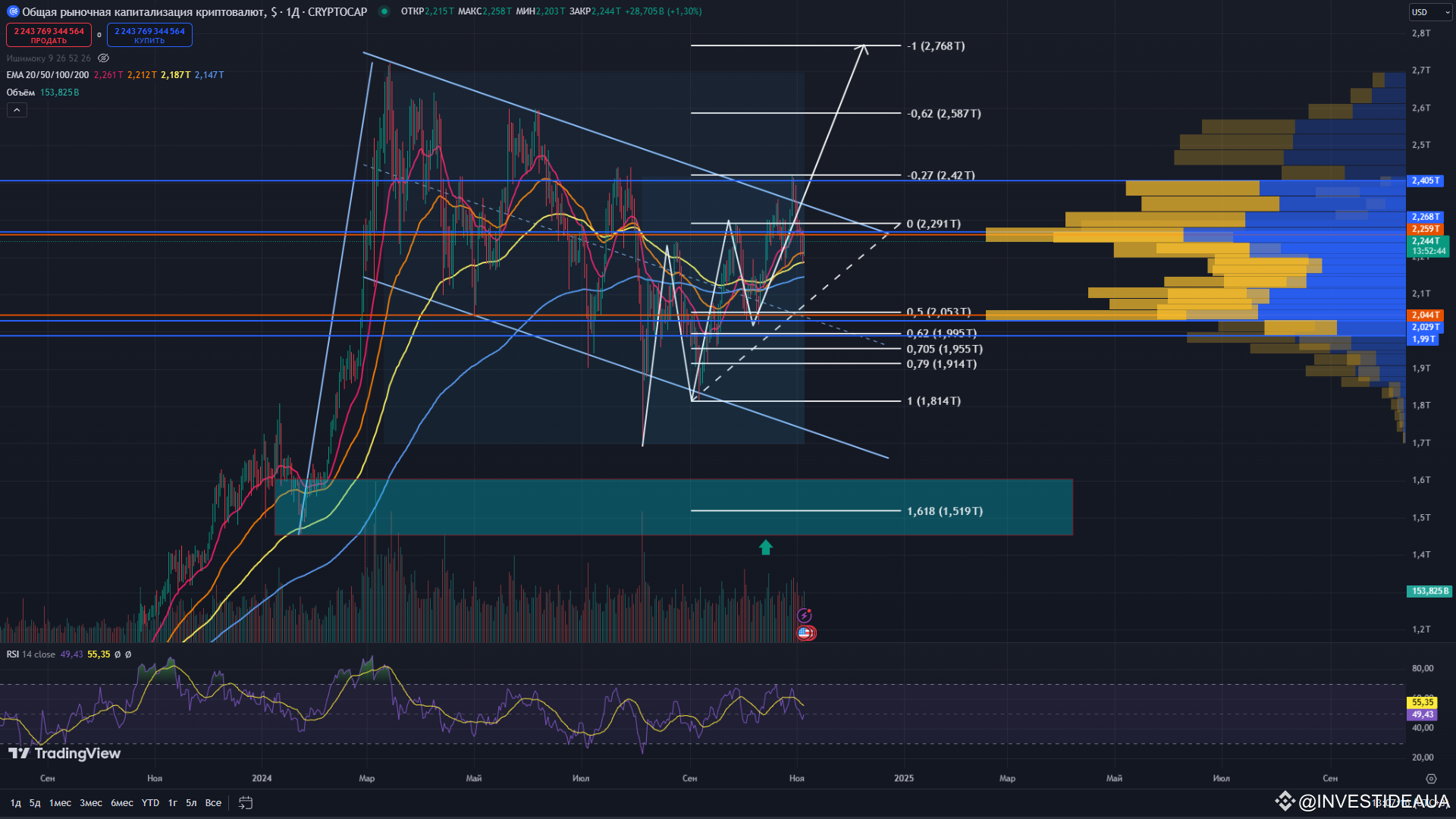Click the green up arrow marker

tap(766, 547)
